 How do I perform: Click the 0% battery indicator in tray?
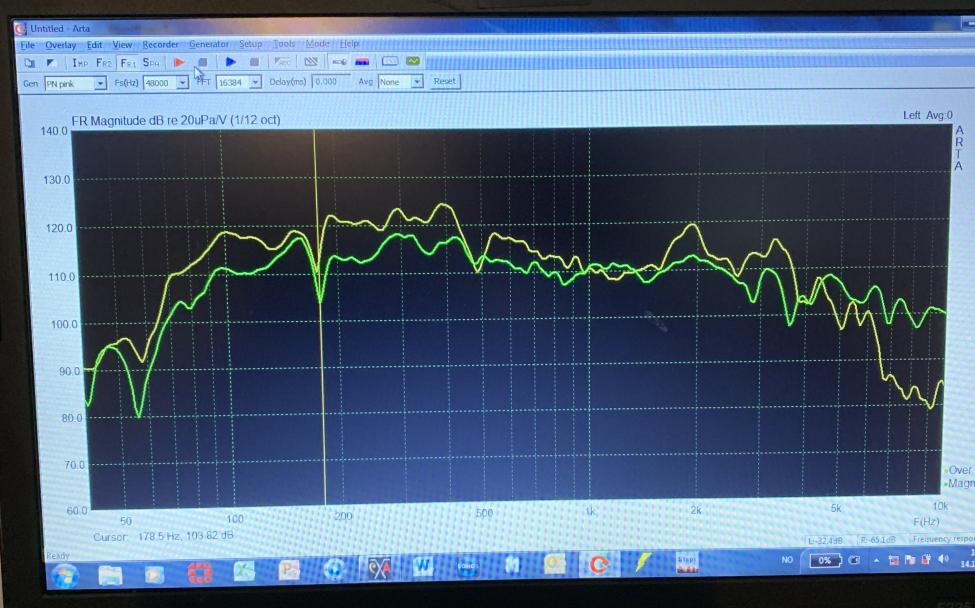pos(825,560)
